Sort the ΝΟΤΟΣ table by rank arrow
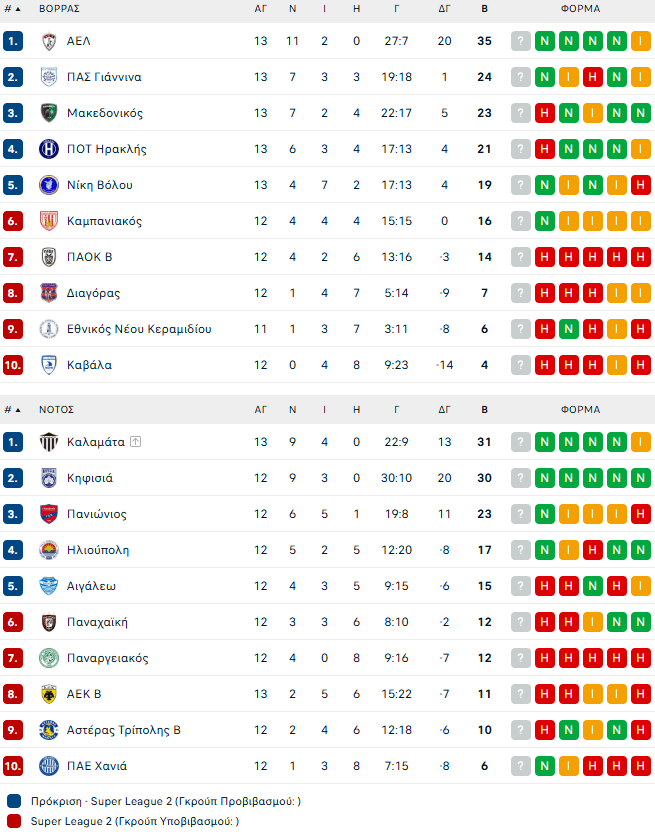Screen dimensions: 655x832 point(17,409)
